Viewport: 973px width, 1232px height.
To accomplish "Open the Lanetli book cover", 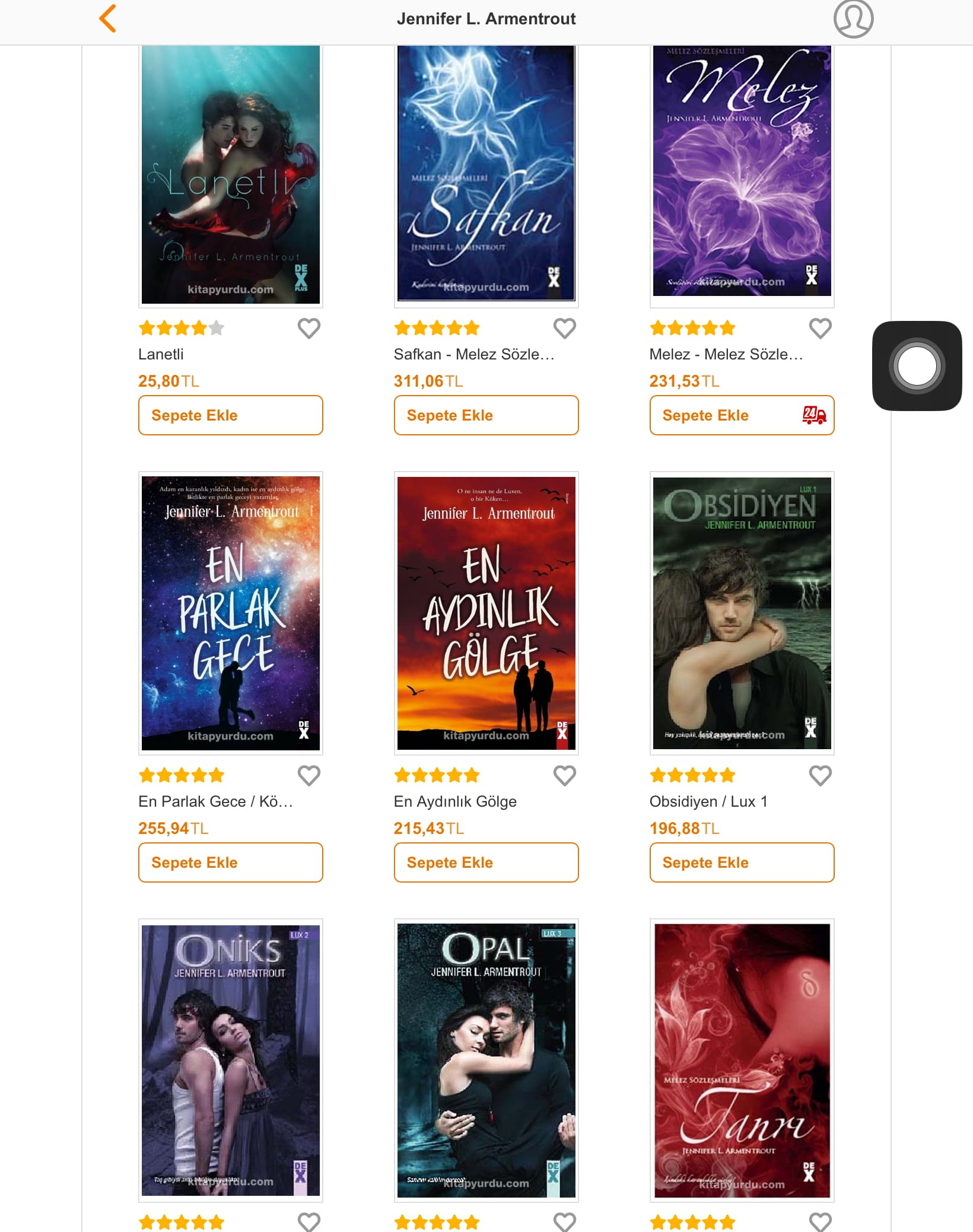I will tap(231, 175).
